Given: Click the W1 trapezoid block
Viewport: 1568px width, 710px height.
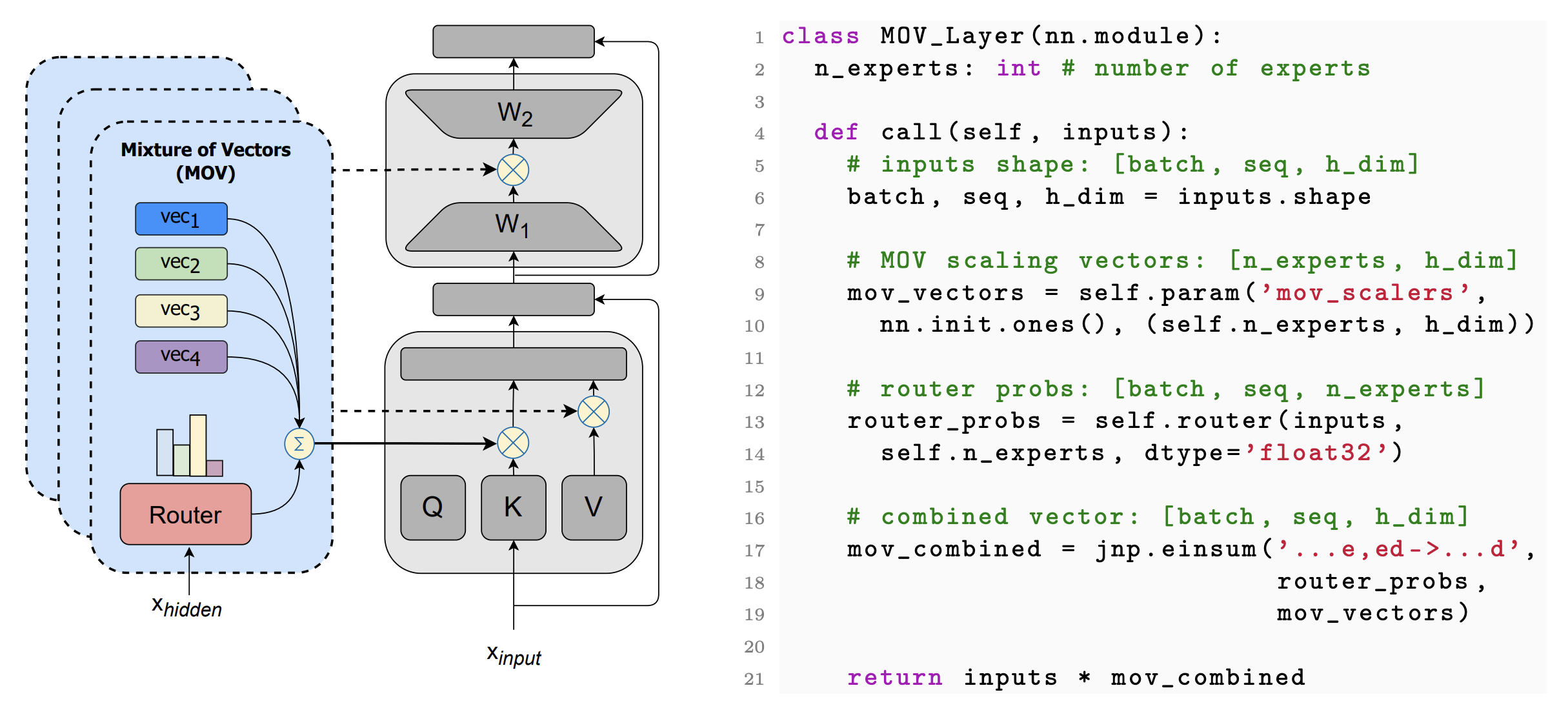Looking at the screenshot, I should pyautogui.click(x=514, y=227).
